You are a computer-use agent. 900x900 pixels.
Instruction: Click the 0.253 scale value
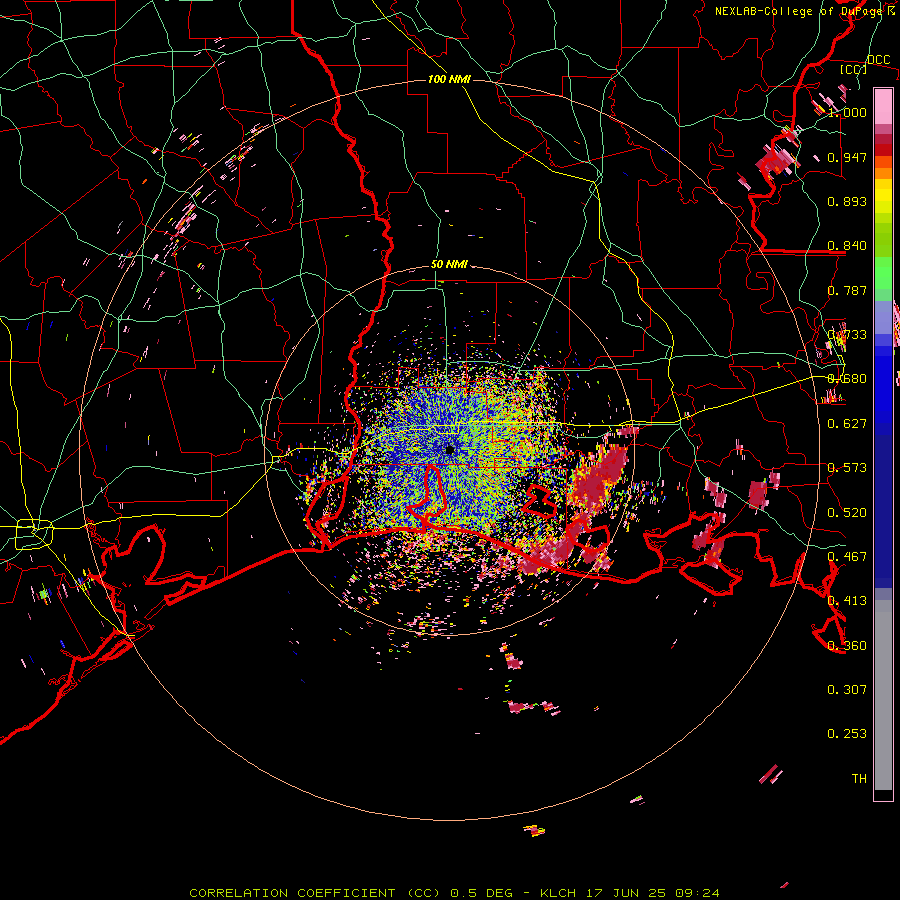coord(847,734)
